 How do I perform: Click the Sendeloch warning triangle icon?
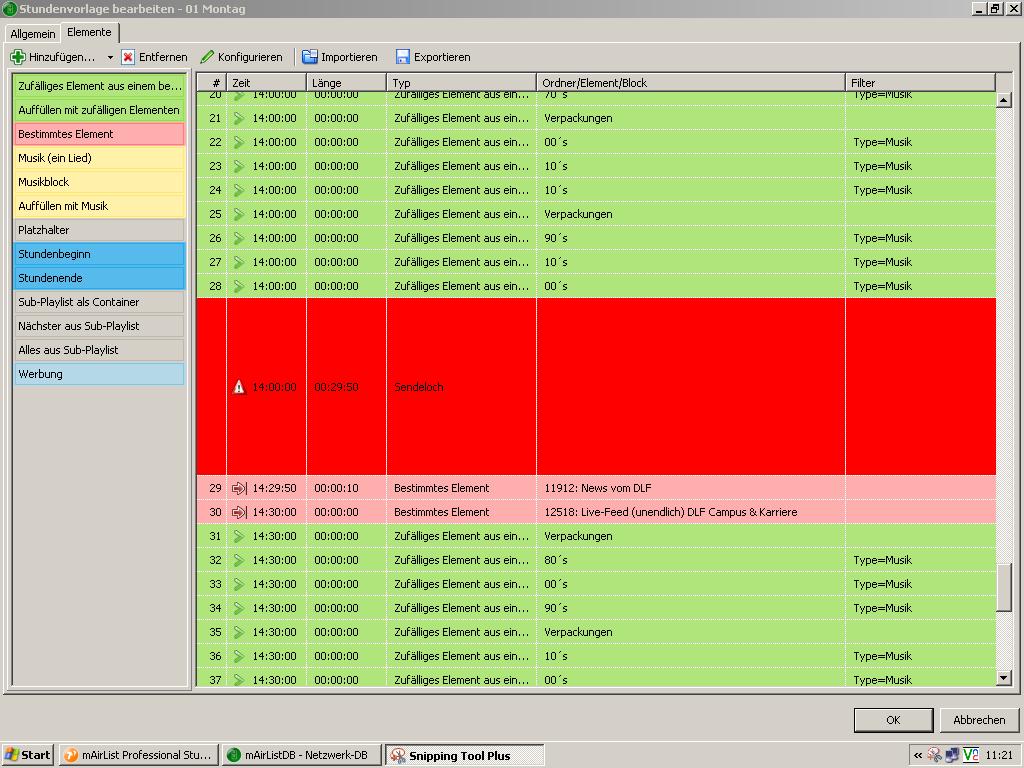click(x=239, y=387)
